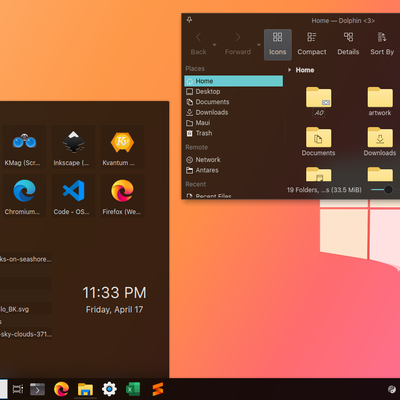Click the 11:33 PM clock in the launcher

(114, 293)
